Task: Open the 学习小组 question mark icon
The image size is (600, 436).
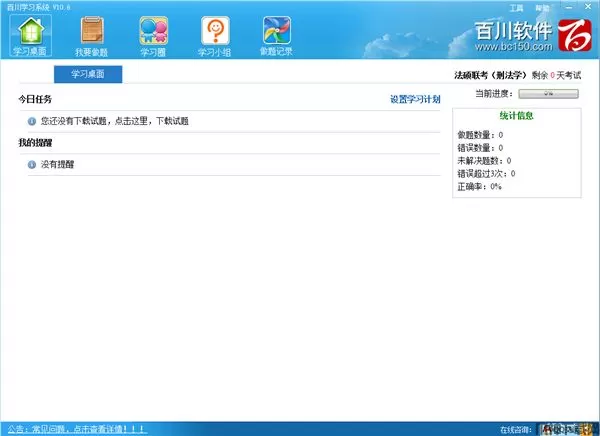Action: [x=215, y=33]
